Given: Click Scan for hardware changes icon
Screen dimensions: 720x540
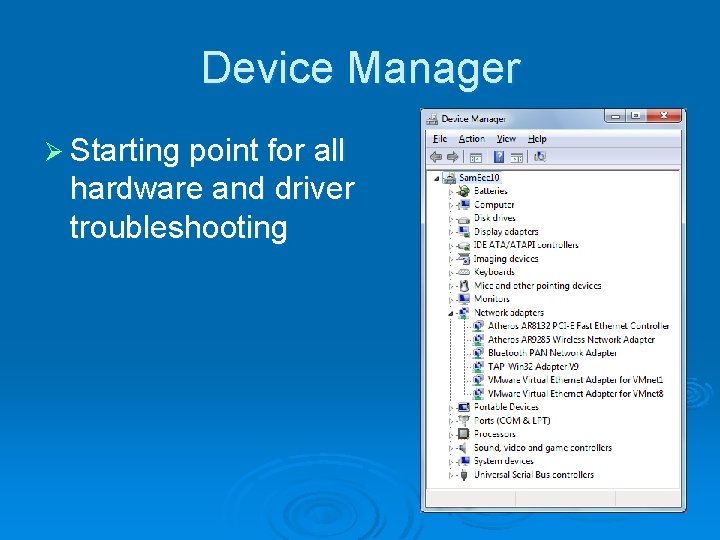Looking at the screenshot, I should (540, 157).
